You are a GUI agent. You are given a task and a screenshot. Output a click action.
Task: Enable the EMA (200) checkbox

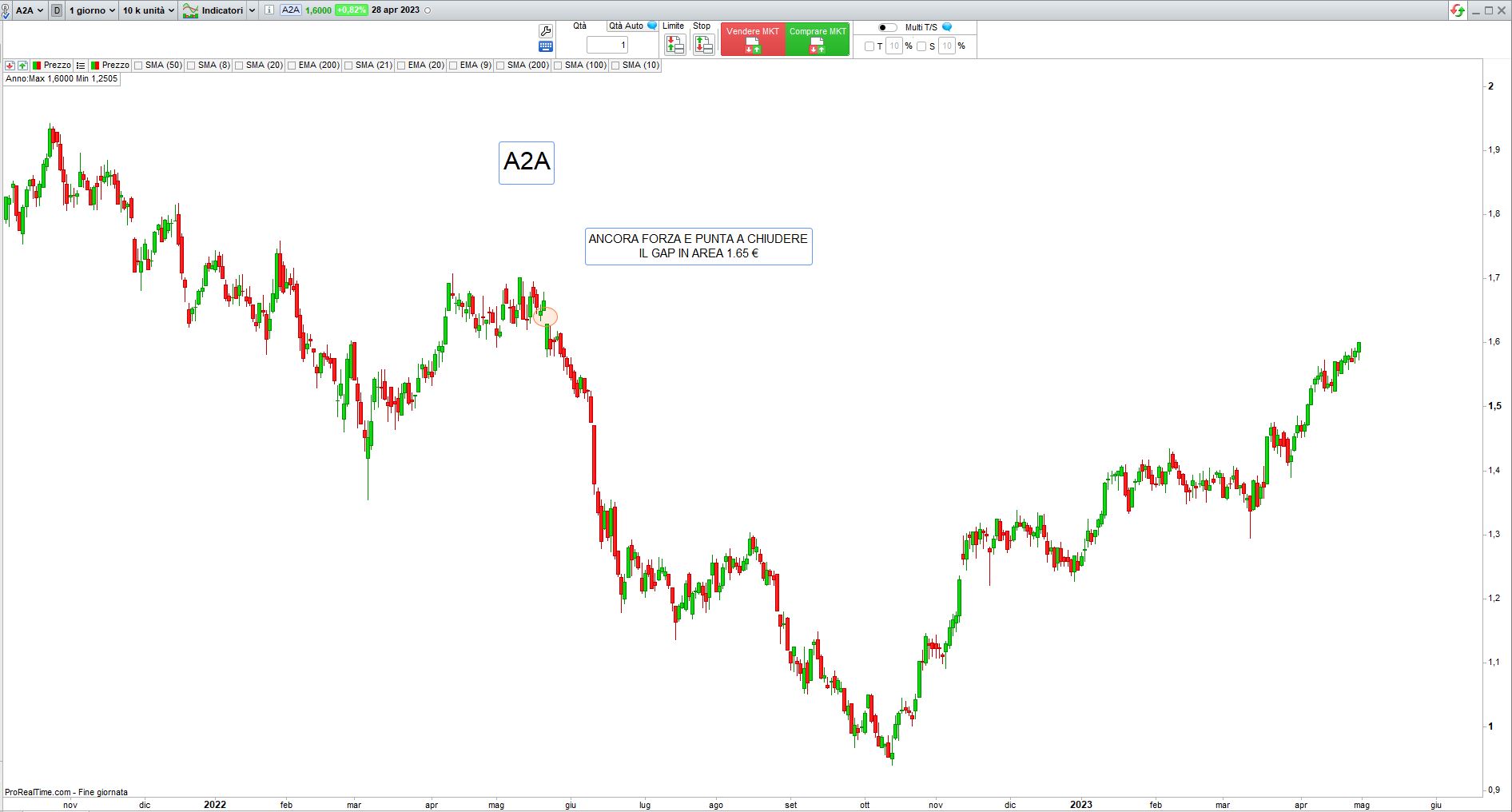coord(292,66)
